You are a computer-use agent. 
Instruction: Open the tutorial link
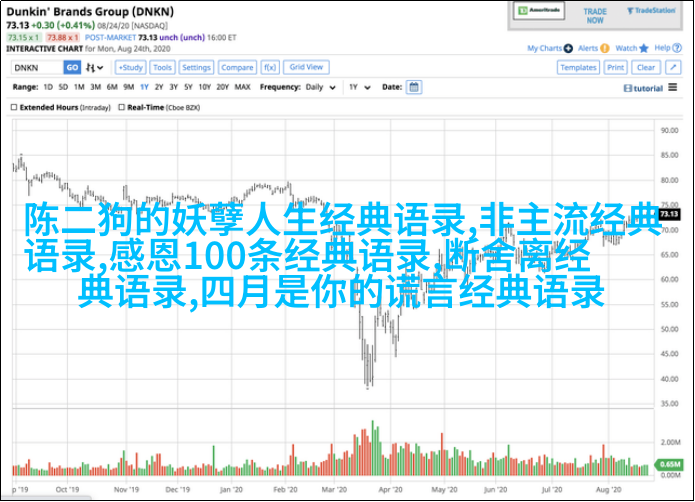point(648,89)
